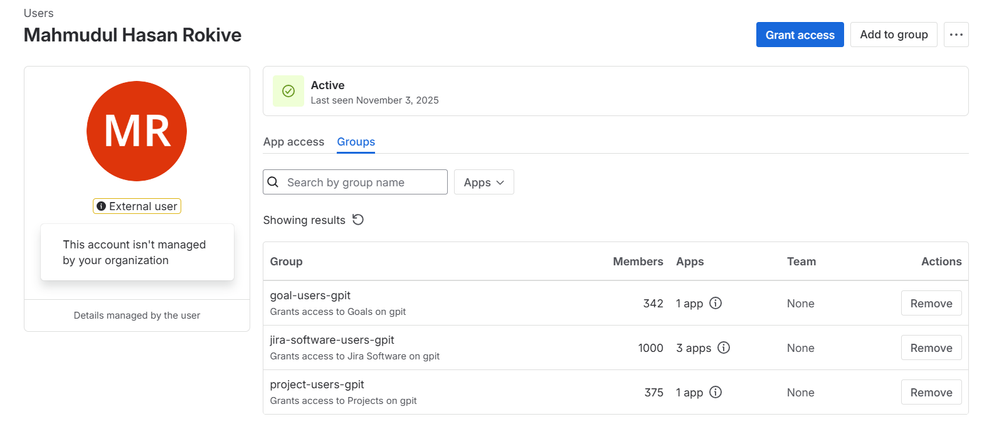Click the Group column header
This screenshot has width=999, height=446.
286,261
